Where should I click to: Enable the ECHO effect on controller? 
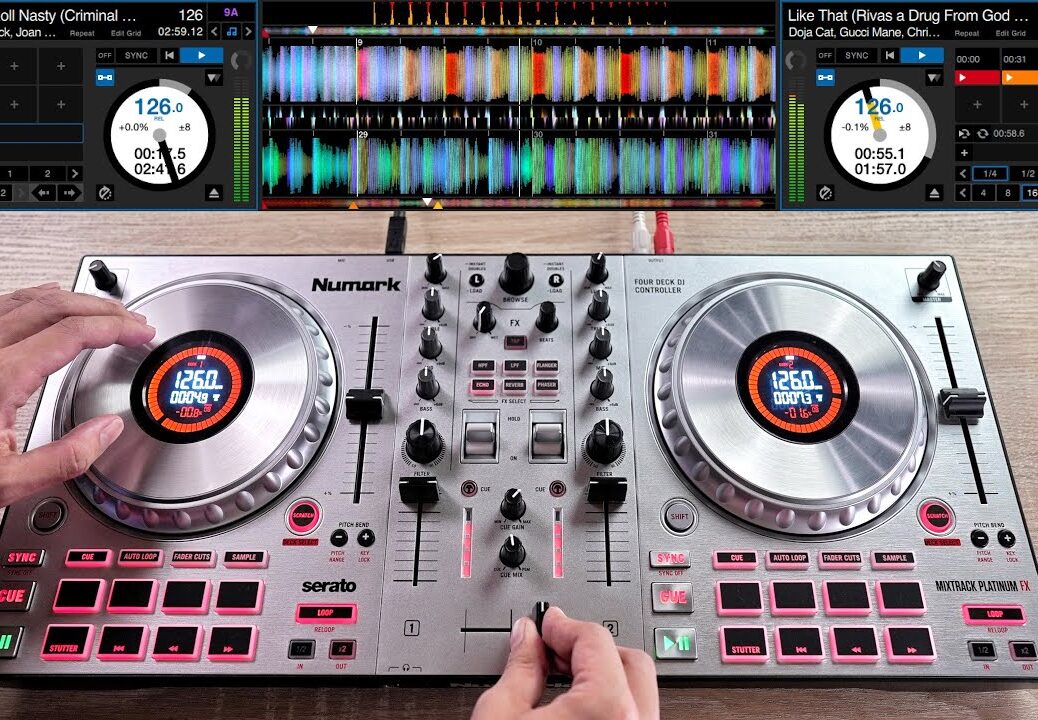pos(483,384)
